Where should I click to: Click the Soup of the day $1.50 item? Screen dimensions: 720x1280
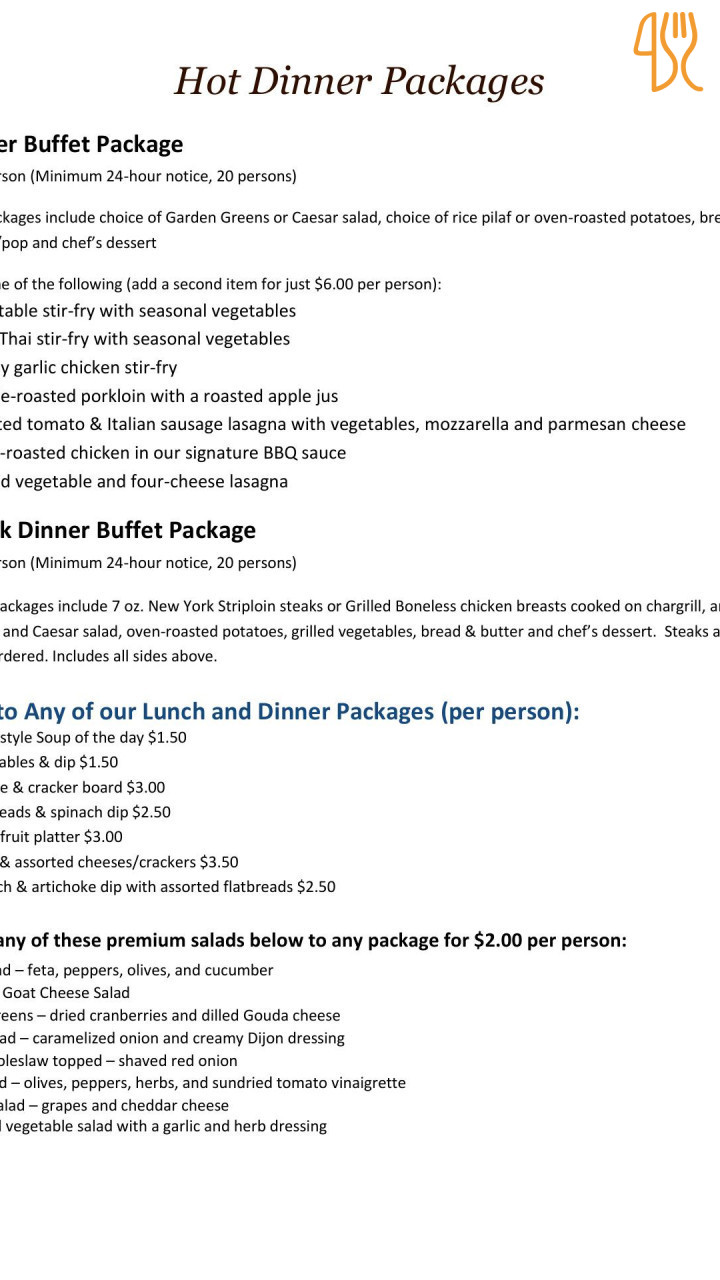93,738
